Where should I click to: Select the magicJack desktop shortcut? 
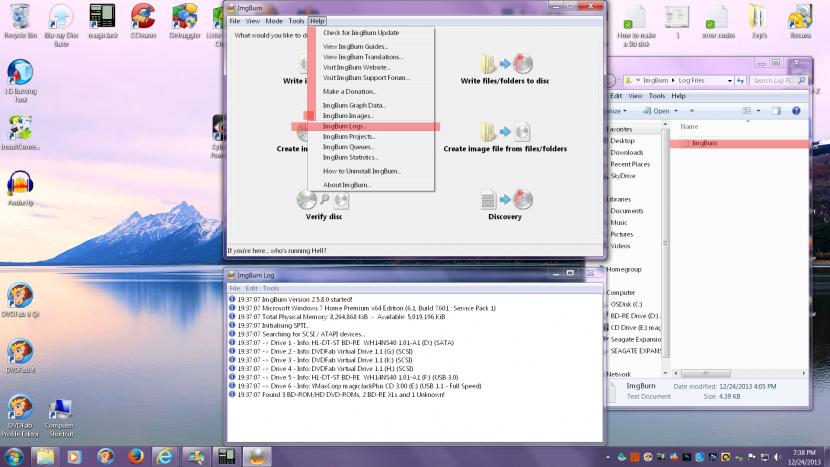(x=102, y=22)
